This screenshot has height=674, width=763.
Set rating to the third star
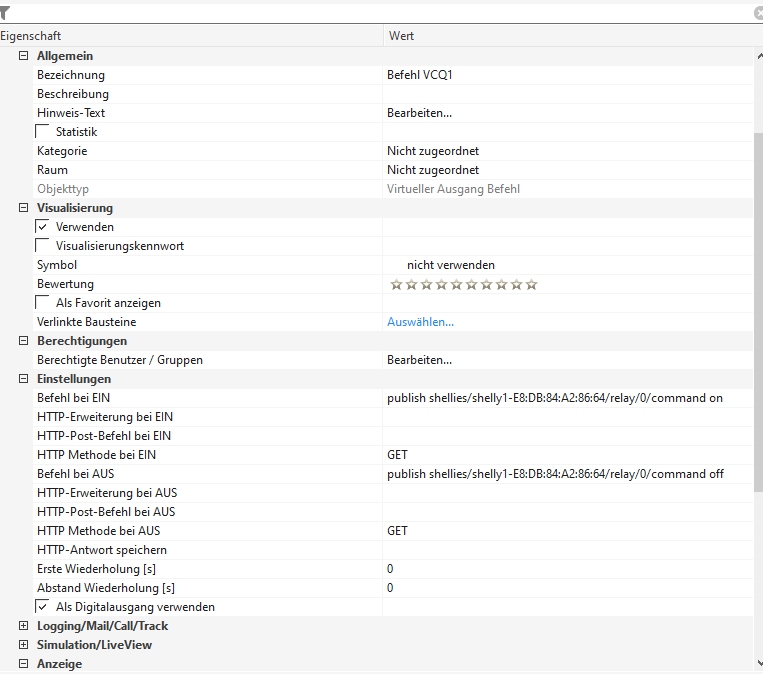coord(426,284)
